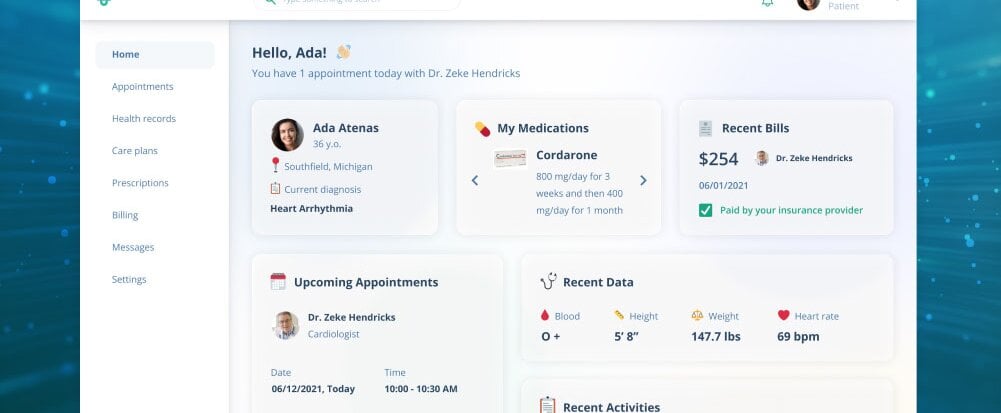
Task: Go to Health records in sidebar
Action: (144, 119)
